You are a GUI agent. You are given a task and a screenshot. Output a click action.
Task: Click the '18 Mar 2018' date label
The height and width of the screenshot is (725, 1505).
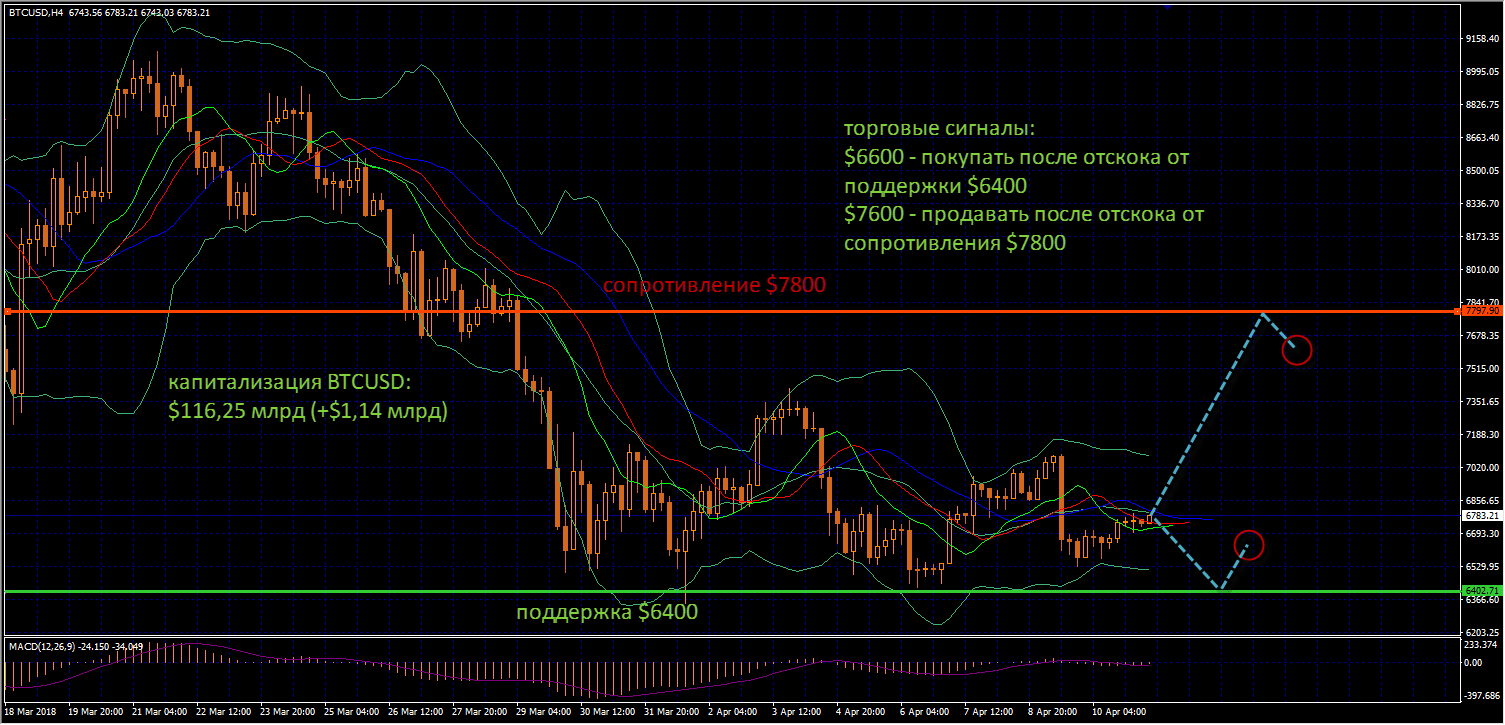coord(31,713)
